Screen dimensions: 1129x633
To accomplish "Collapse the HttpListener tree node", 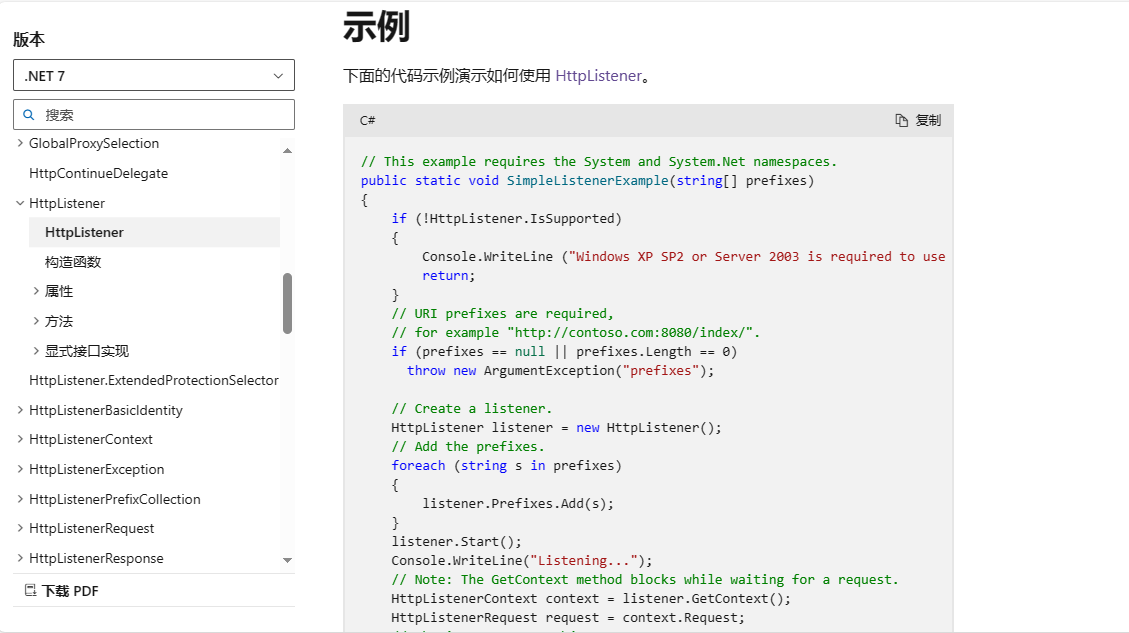I will (x=20, y=203).
